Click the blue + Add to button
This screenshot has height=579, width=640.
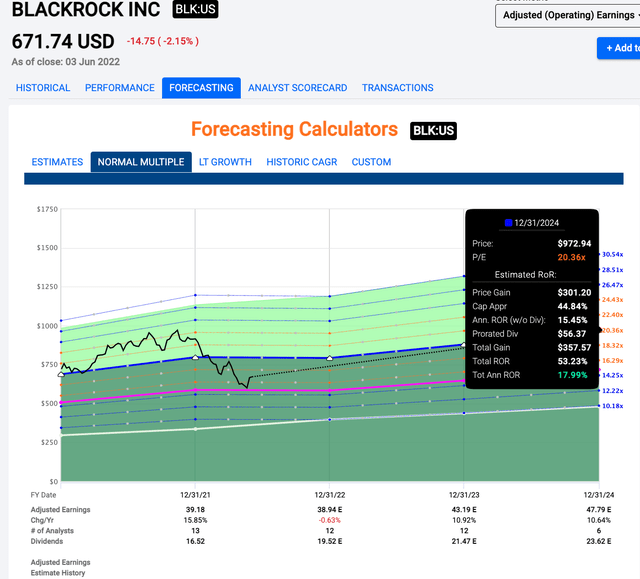point(618,48)
